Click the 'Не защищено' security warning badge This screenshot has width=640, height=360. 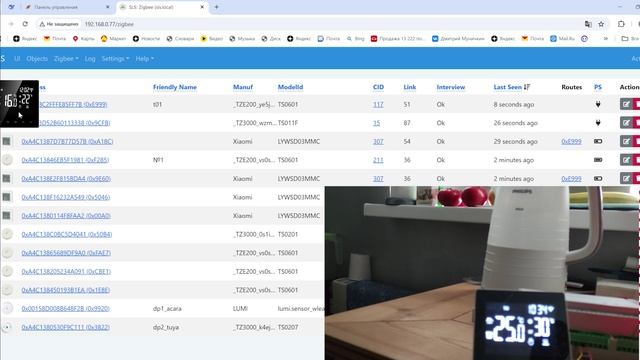(x=59, y=24)
